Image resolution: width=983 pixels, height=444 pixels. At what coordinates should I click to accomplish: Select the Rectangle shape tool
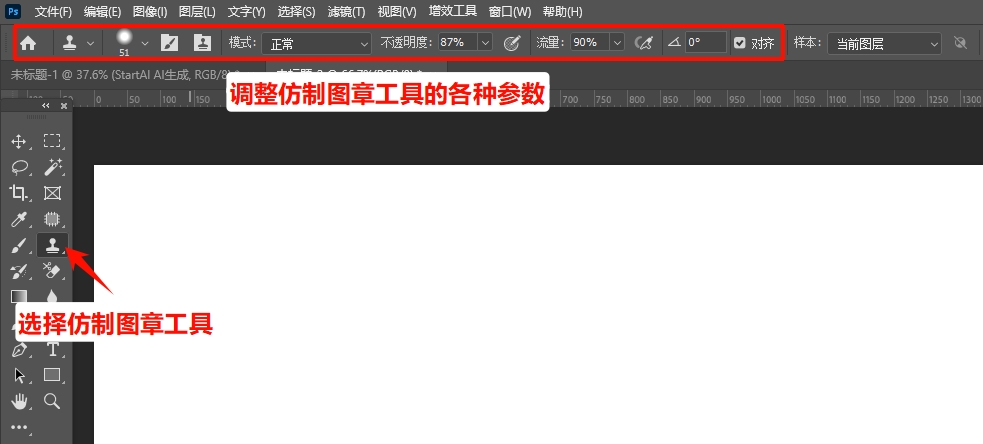pyautogui.click(x=52, y=375)
